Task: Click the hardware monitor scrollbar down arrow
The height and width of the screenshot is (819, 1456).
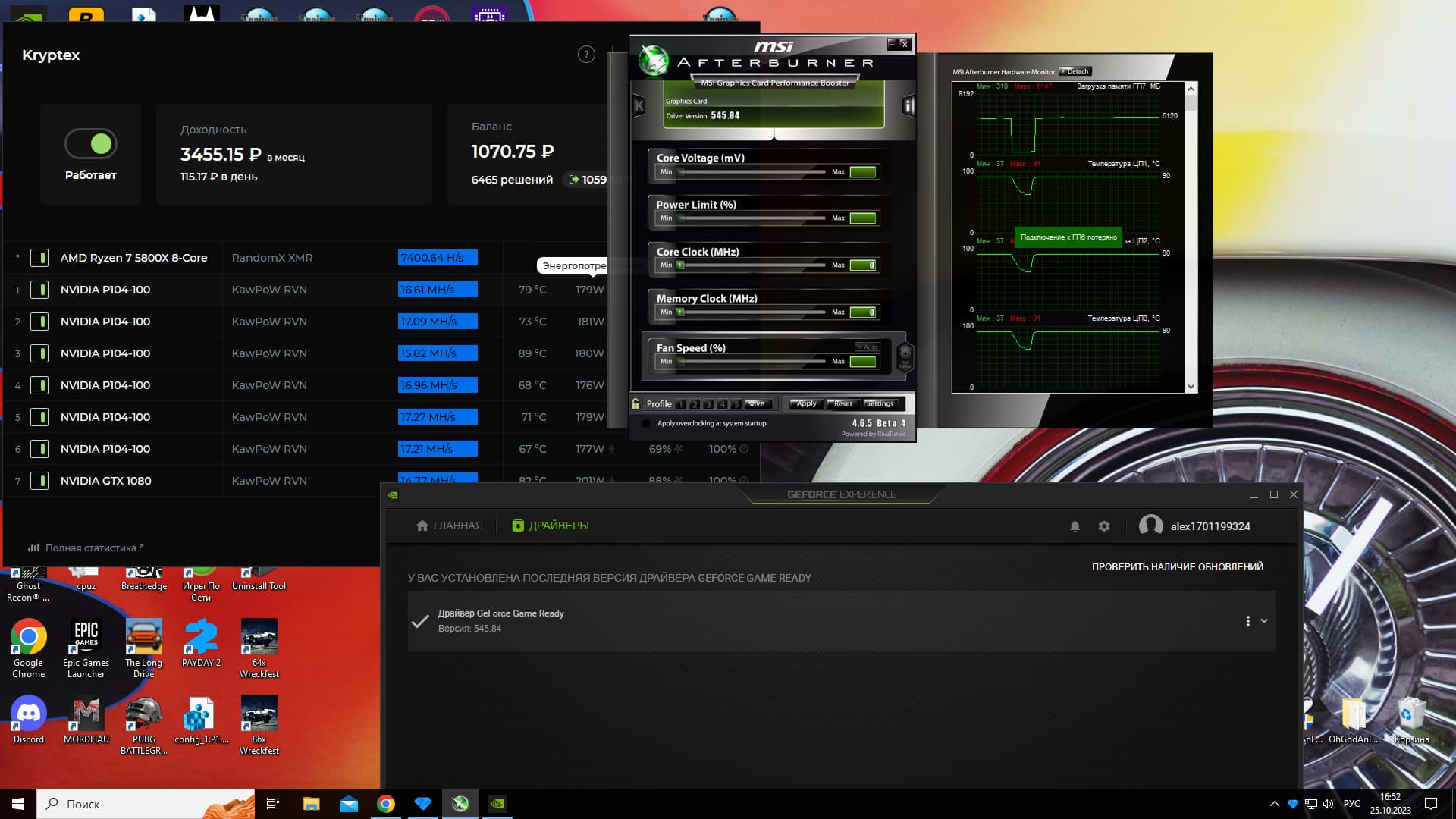Action: 1191,387
